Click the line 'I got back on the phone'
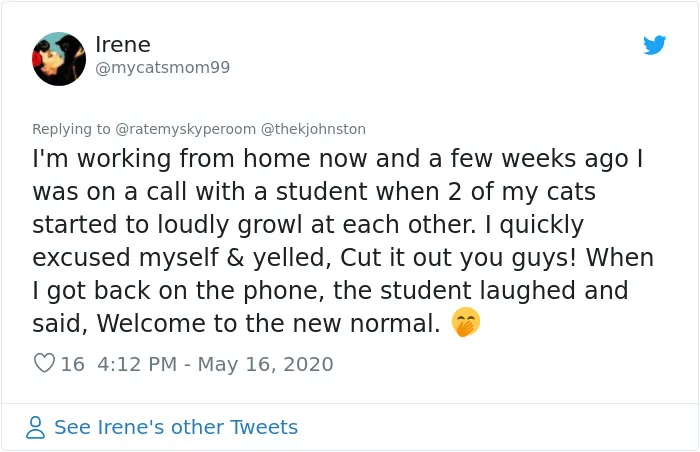The height and width of the screenshot is (452, 700). click(330, 291)
